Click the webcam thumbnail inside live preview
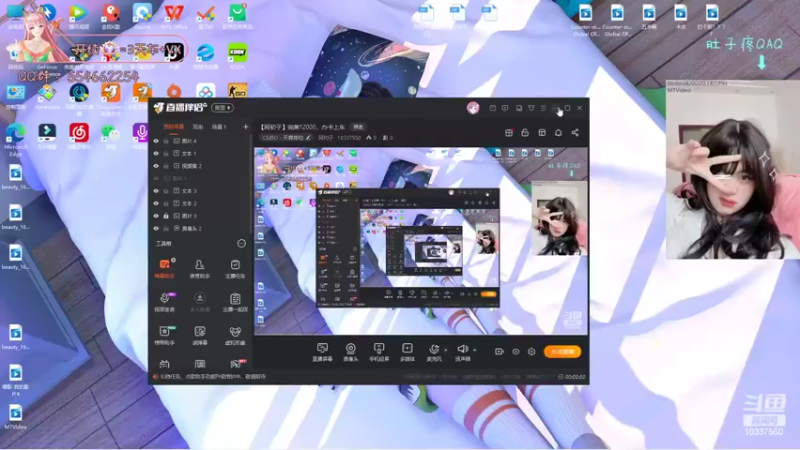This screenshot has height=450, width=800. point(559,218)
